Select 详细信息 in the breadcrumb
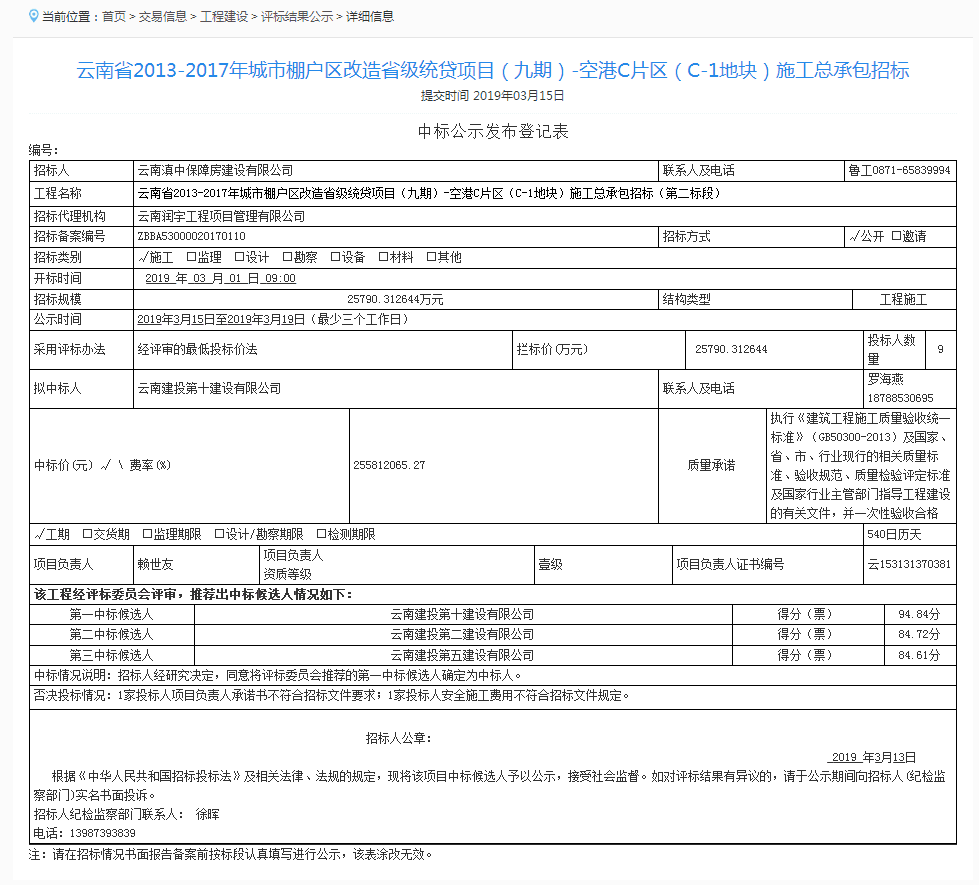Screen dimensions: 979x885 [370, 16]
